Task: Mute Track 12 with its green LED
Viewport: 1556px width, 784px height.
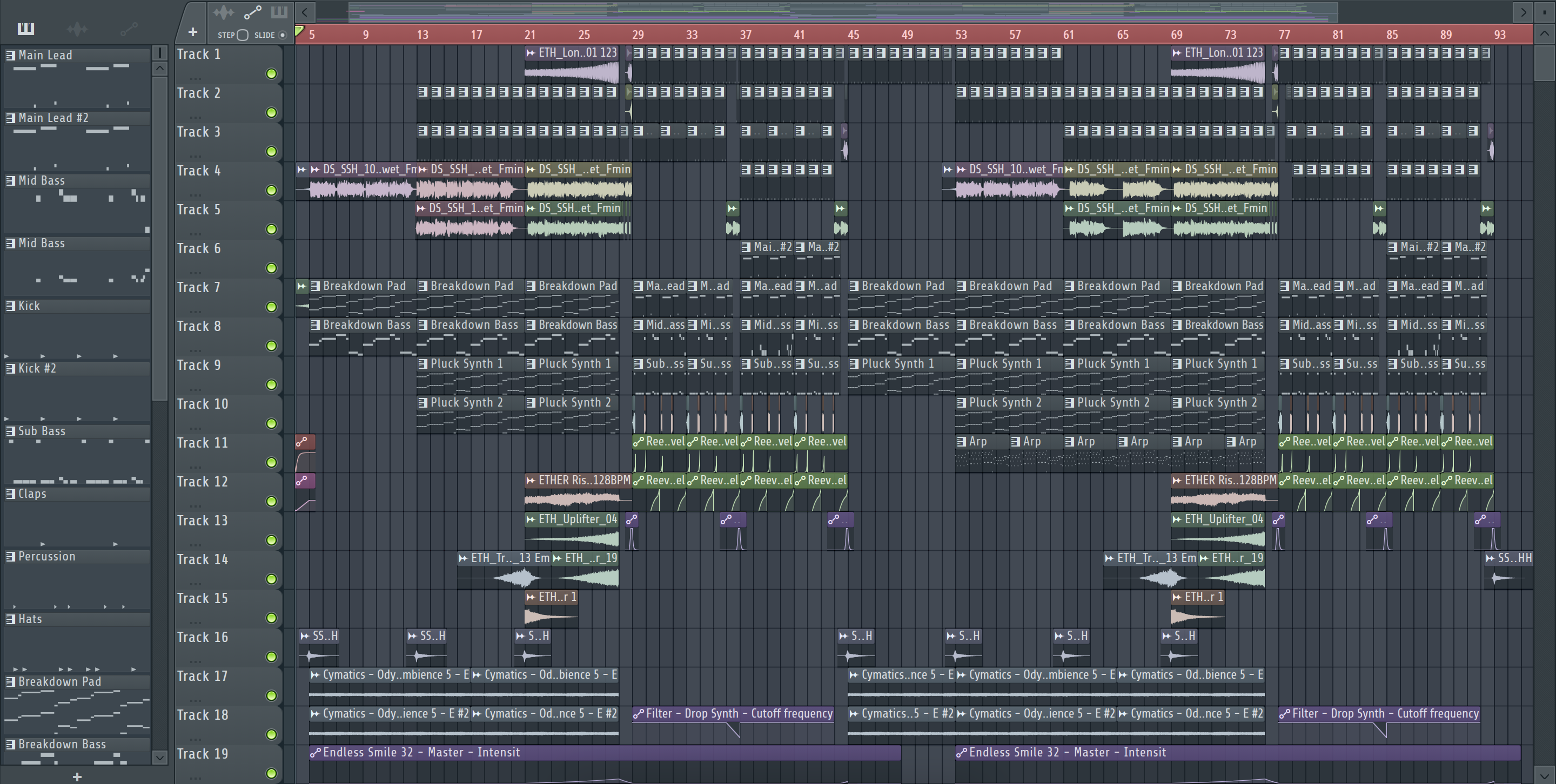Action: 271,501
